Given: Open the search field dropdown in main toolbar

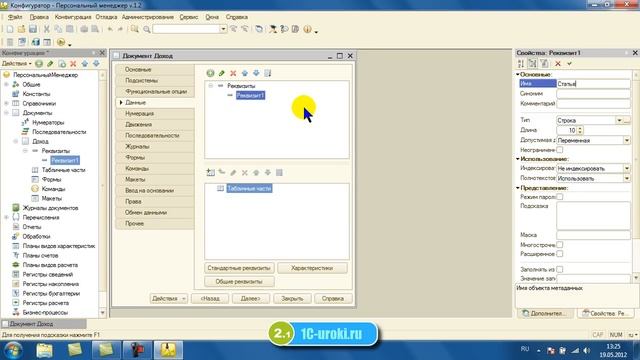Looking at the screenshot, I should point(223,29).
